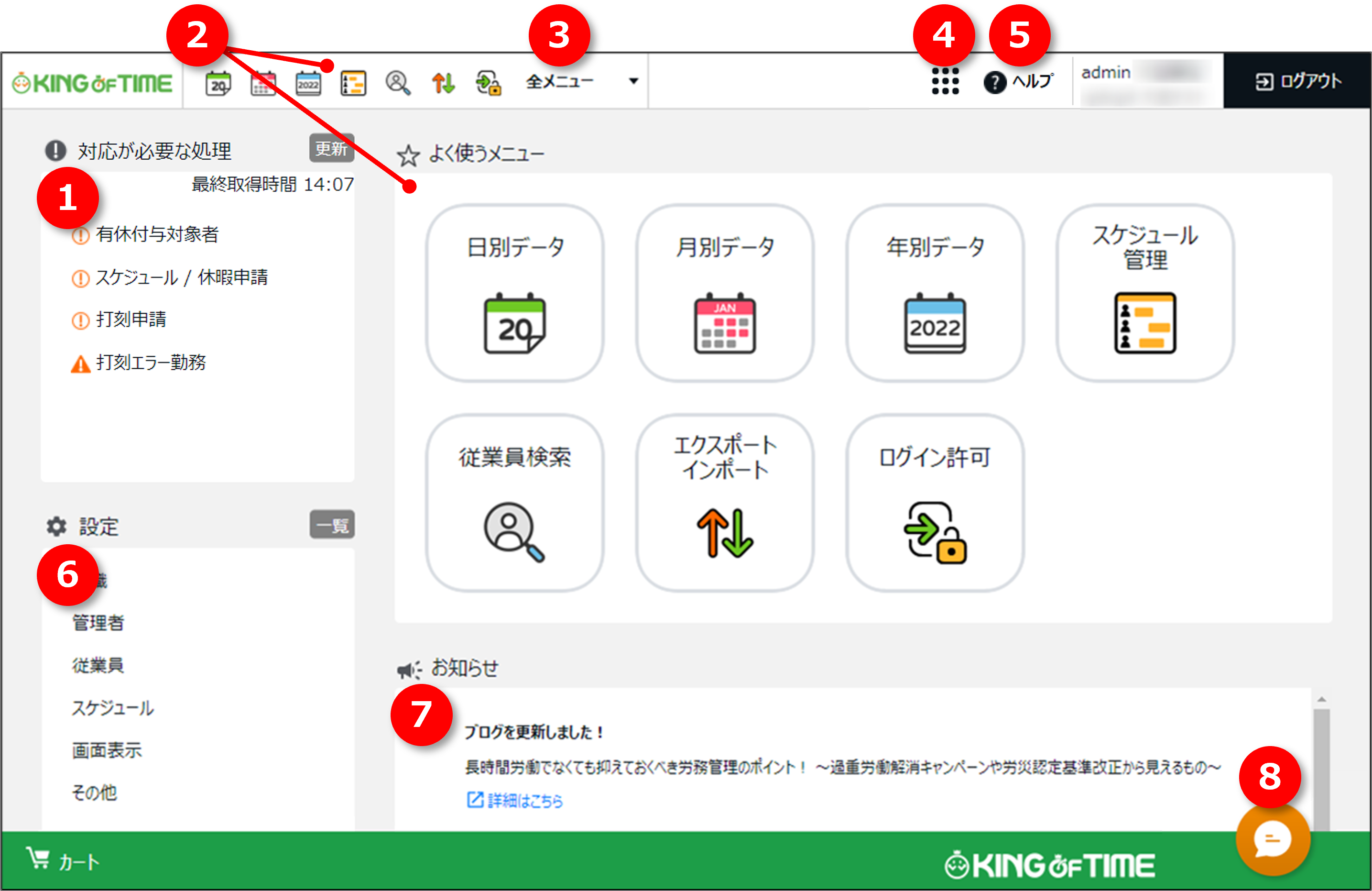Open the nine-dot apps grid icon
Viewport: 1372px width, 891px height.
[946, 81]
